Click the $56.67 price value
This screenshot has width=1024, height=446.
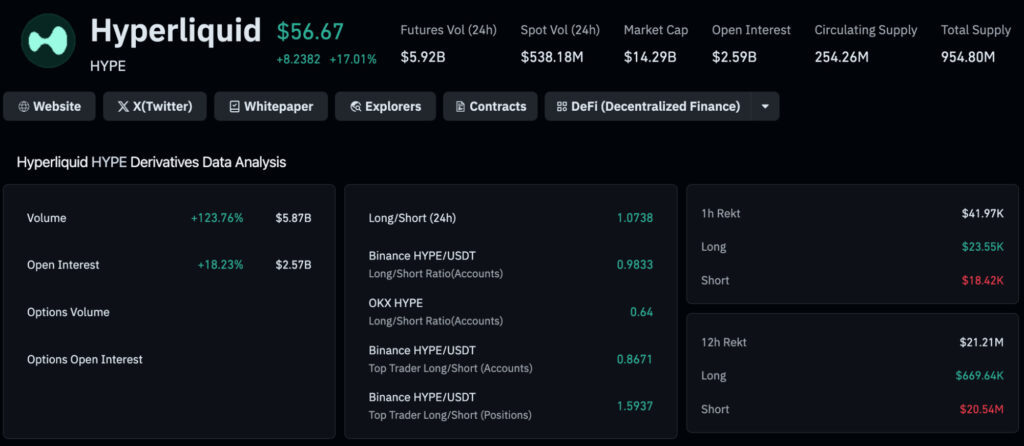point(310,31)
